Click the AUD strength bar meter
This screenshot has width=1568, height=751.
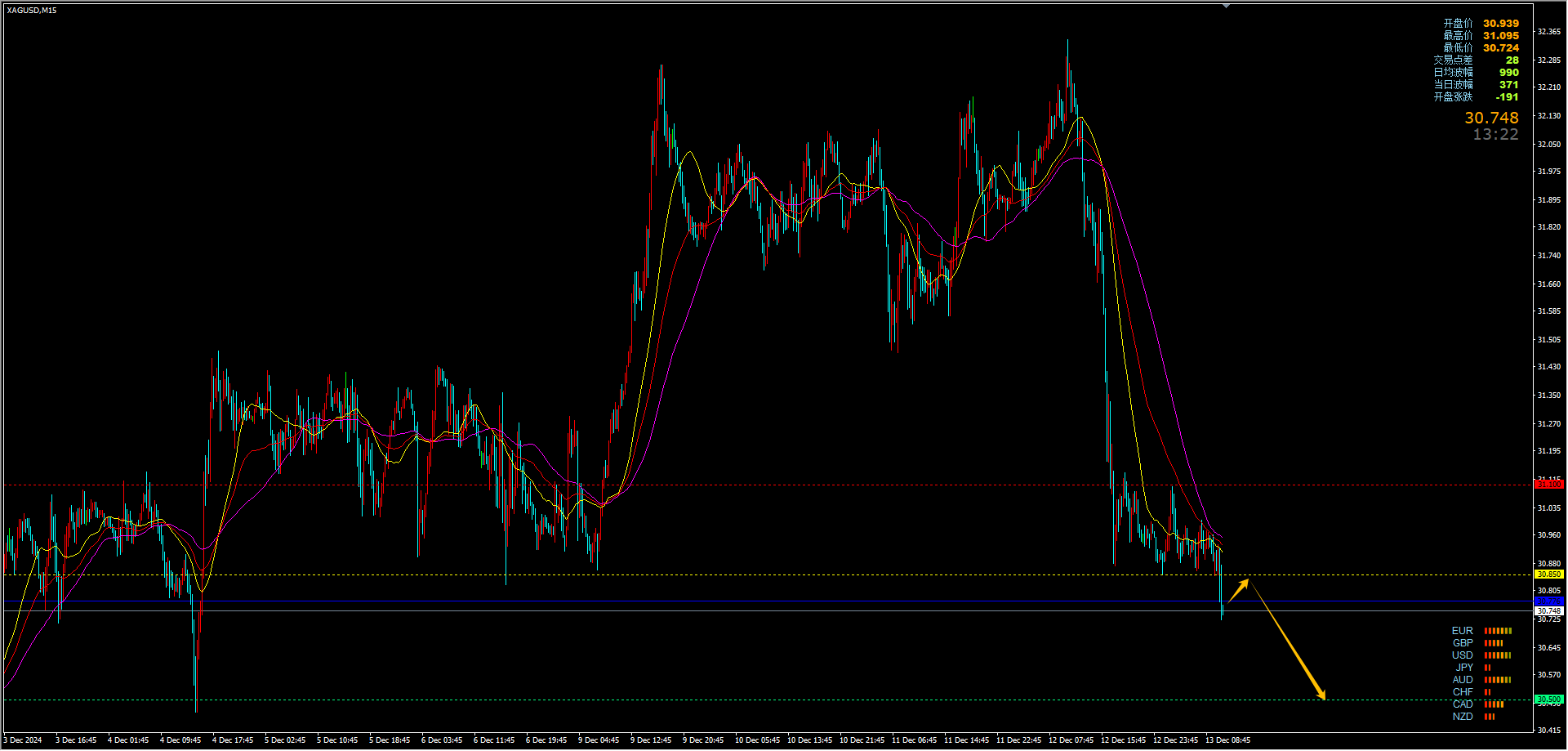point(1498,680)
